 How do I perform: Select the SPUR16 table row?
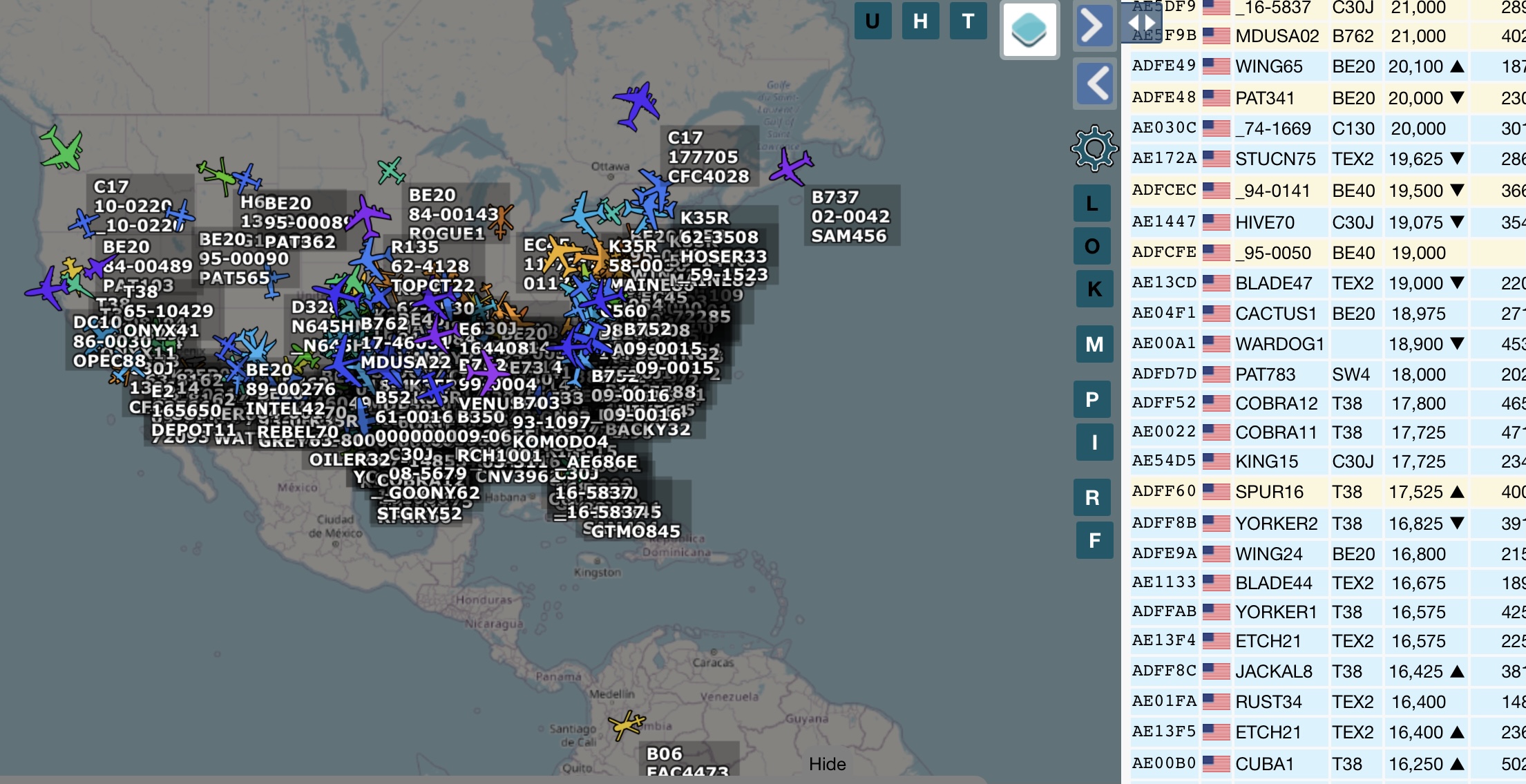point(1328,492)
